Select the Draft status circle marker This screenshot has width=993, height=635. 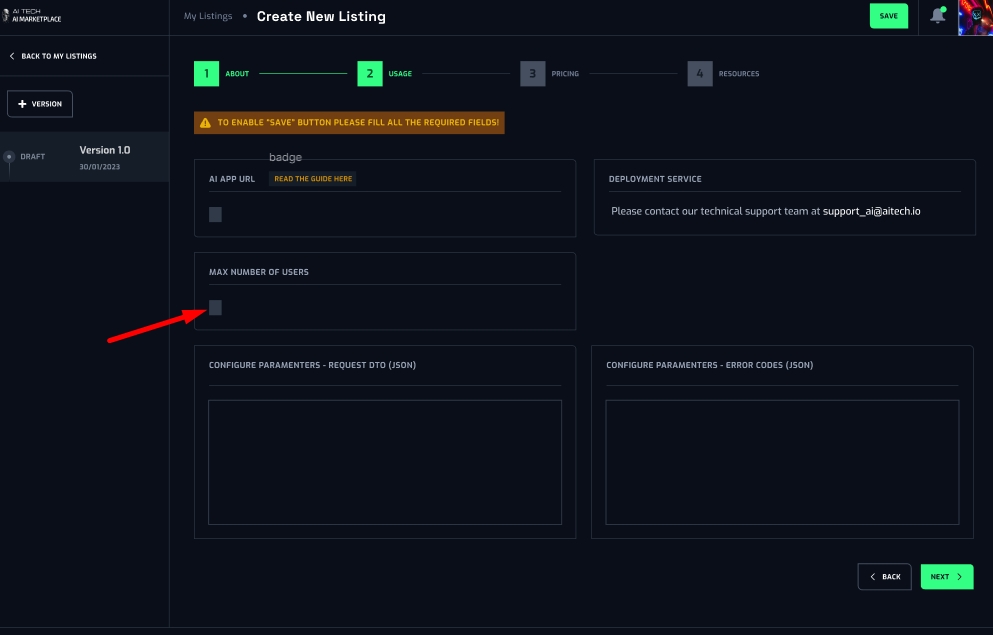click(9, 157)
